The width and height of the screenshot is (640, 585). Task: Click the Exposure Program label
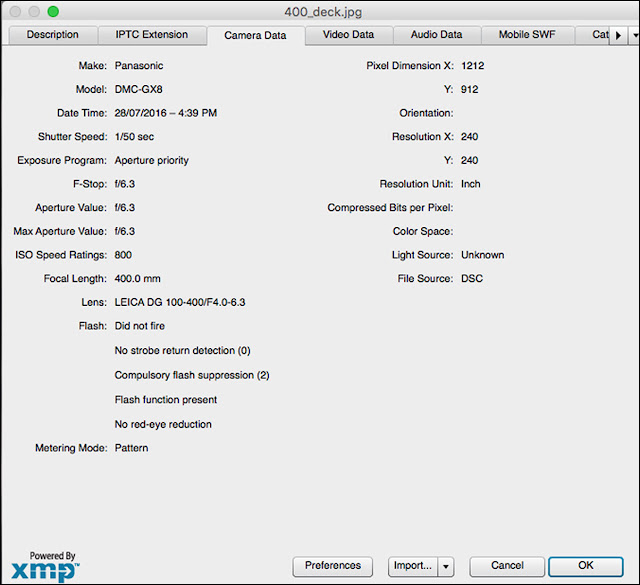[x=62, y=160]
